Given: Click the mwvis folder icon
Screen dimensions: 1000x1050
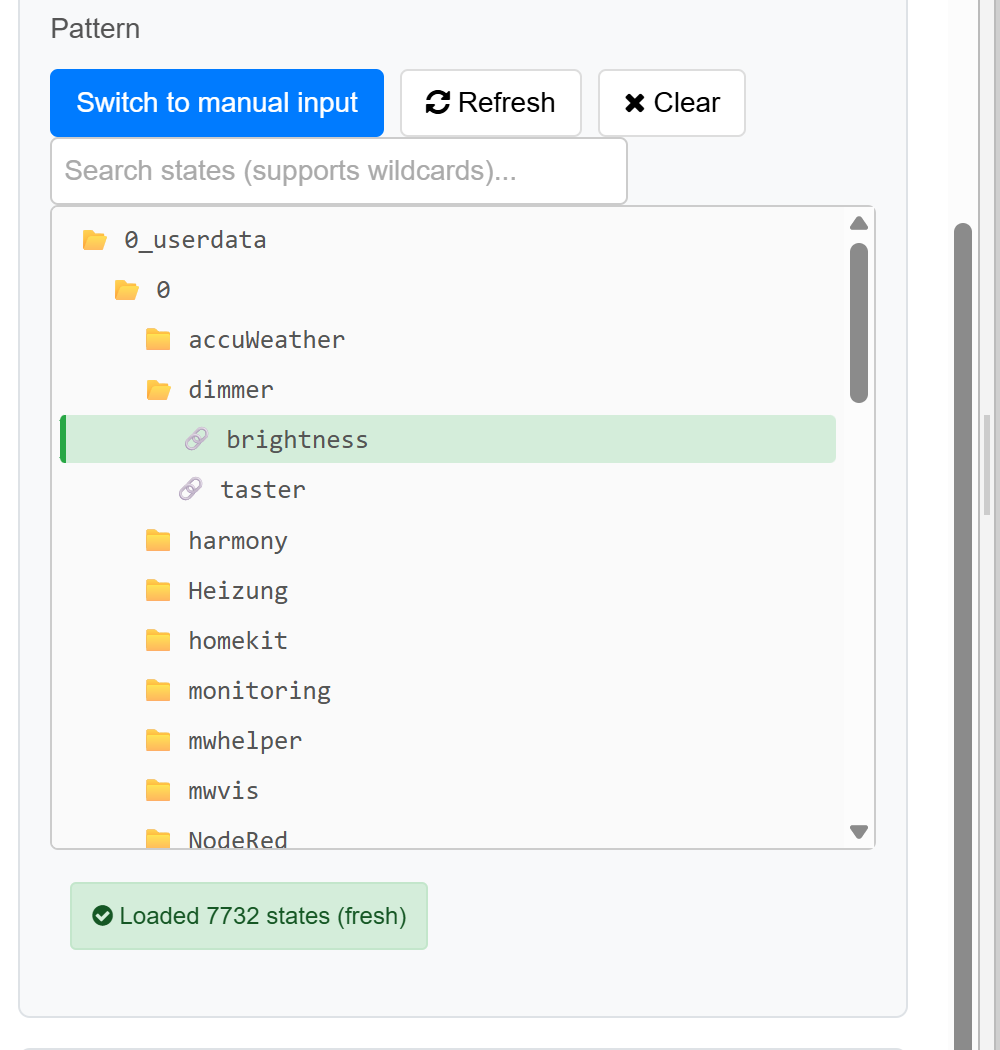Looking at the screenshot, I should tap(158, 791).
